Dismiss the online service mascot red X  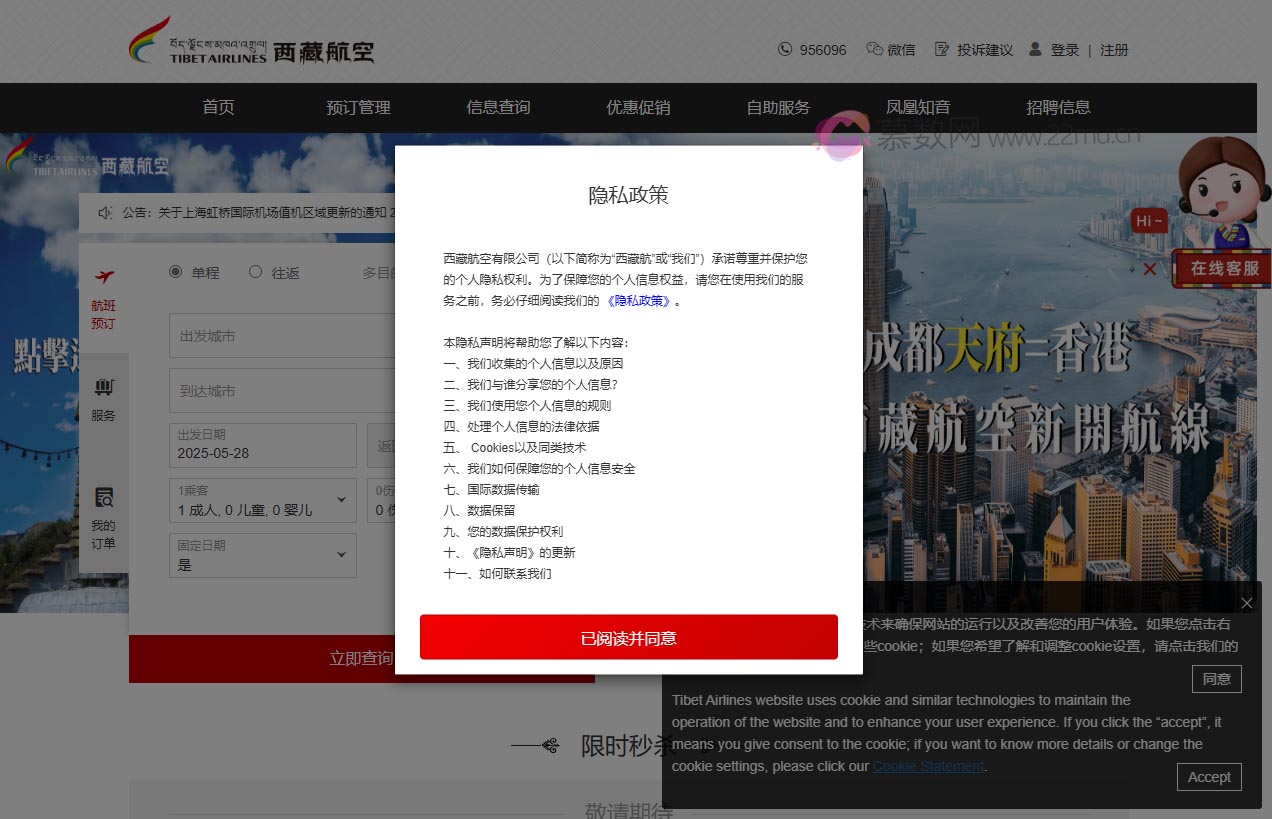point(1150,269)
